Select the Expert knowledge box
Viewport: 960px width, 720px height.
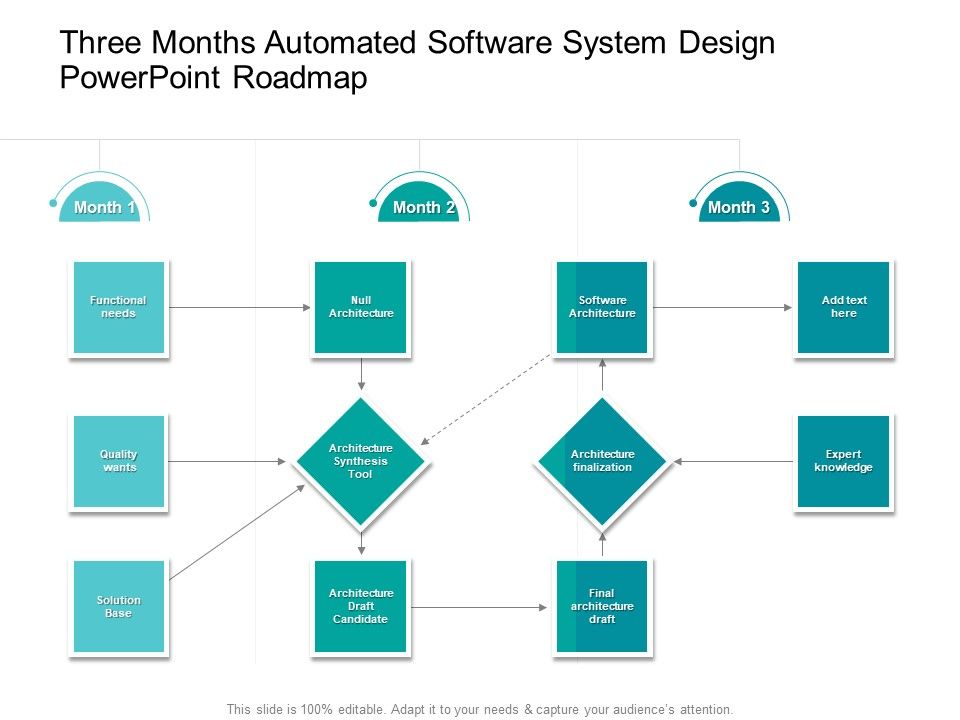844,461
